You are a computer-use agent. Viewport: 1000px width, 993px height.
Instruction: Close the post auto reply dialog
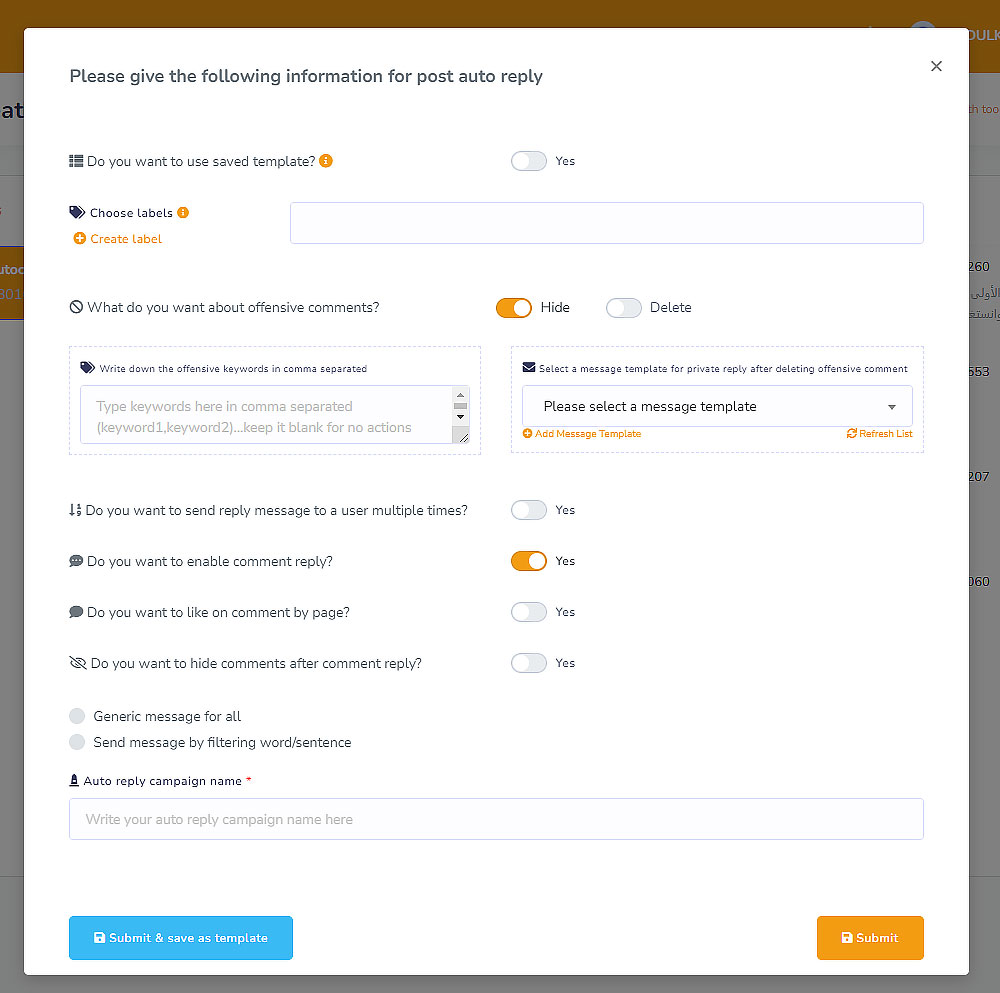click(936, 66)
